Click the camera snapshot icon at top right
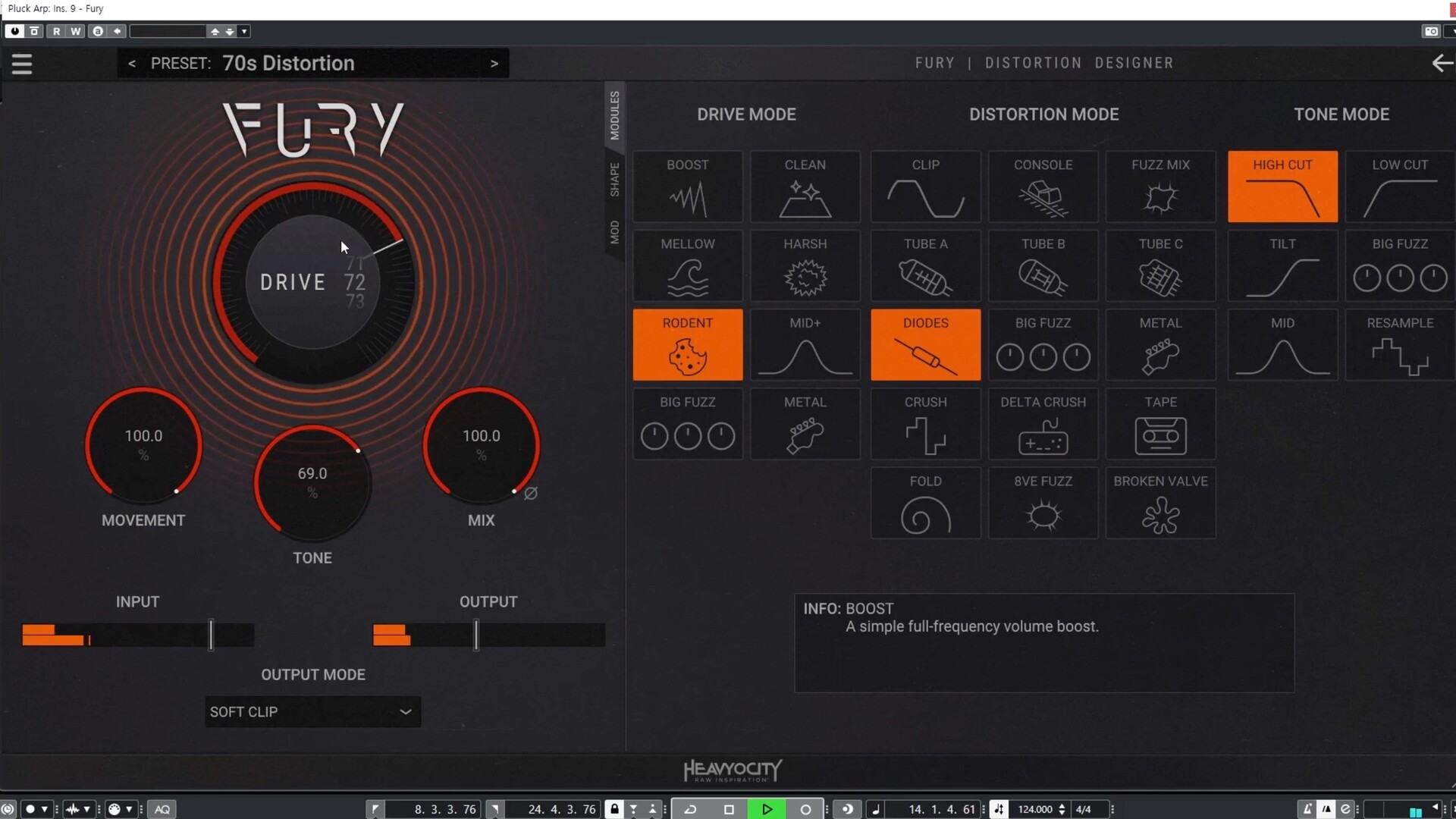This screenshot has height=819, width=1456. [1431, 31]
